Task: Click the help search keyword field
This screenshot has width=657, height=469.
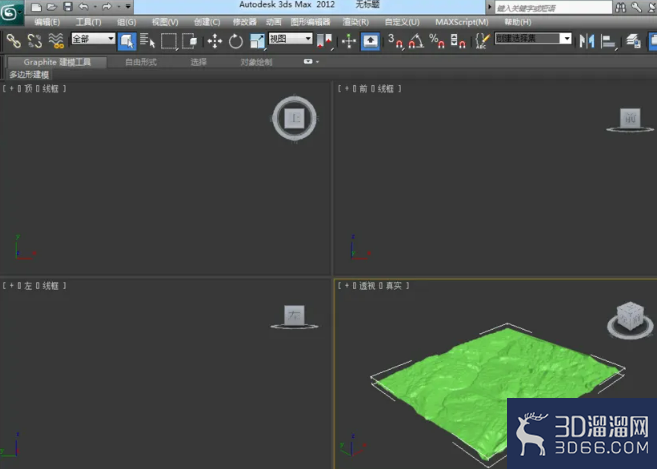Action: [553, 8]
